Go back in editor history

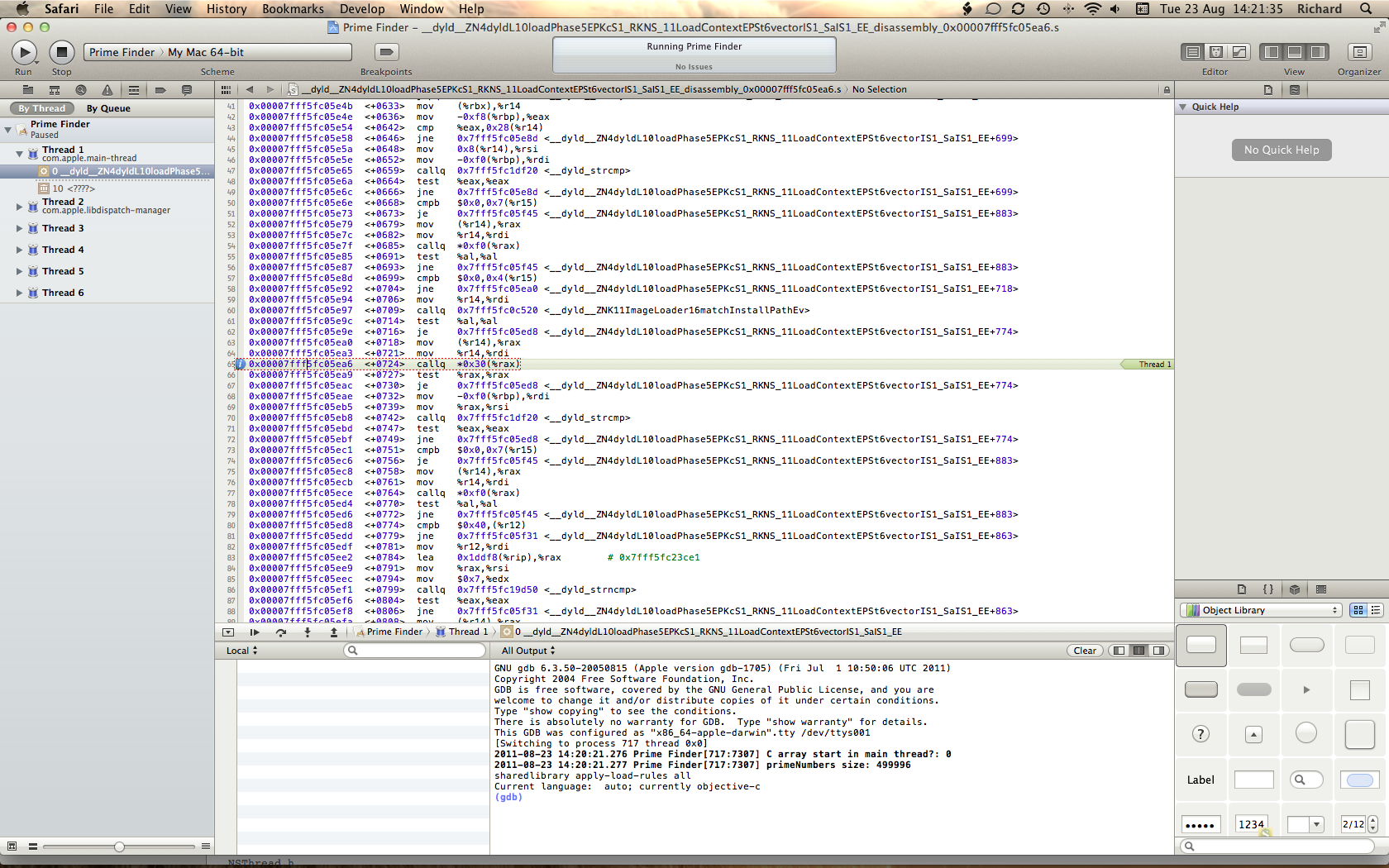(250, 89)
